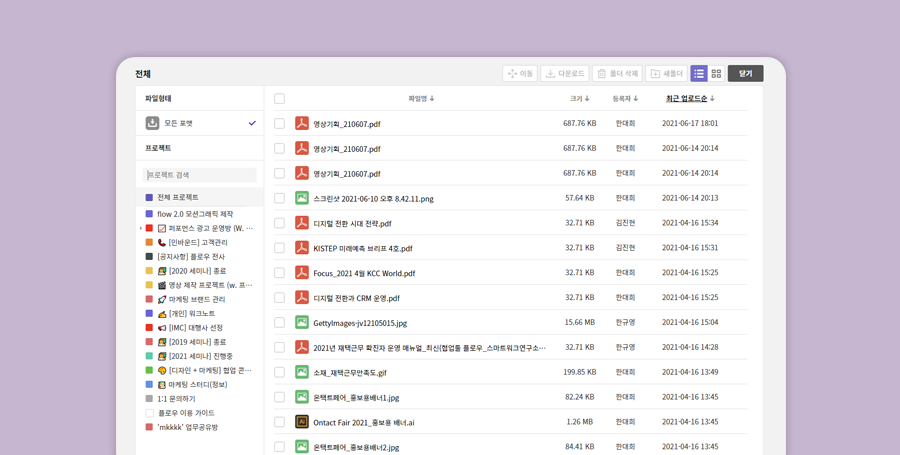Screen dimensions: 900x455
Task: Click the download icon beside 모든 포맷
Action: [152, 123]
